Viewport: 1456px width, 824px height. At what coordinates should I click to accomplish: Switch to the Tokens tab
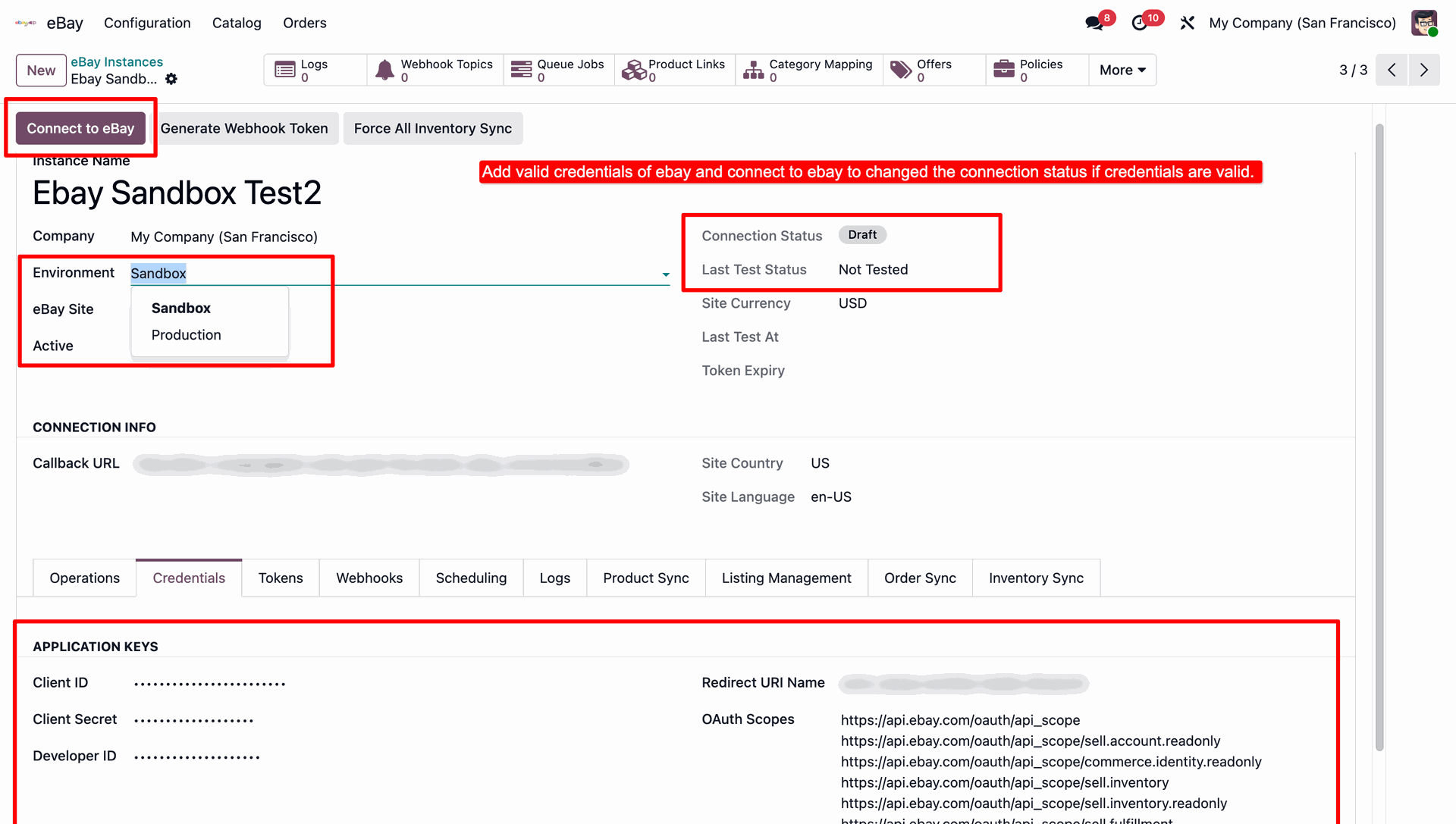[x=281, y=578]
